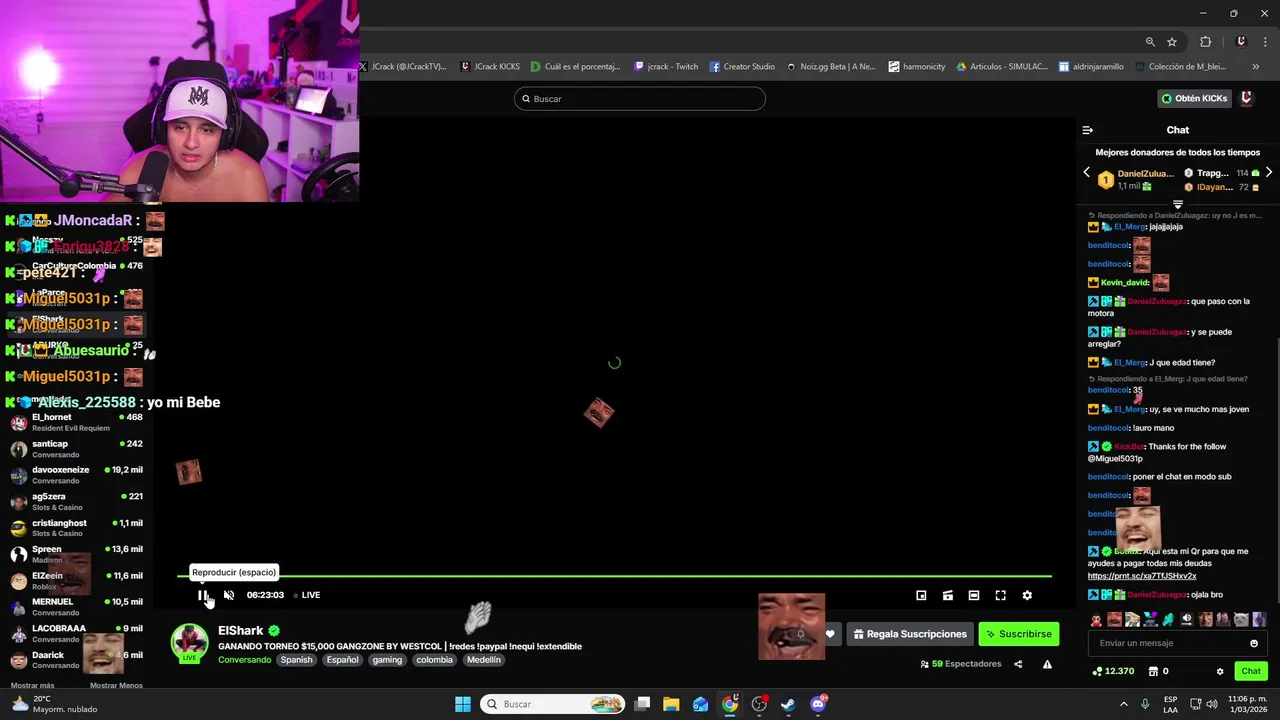Open the clip creation icon

(x=948, y=595)
